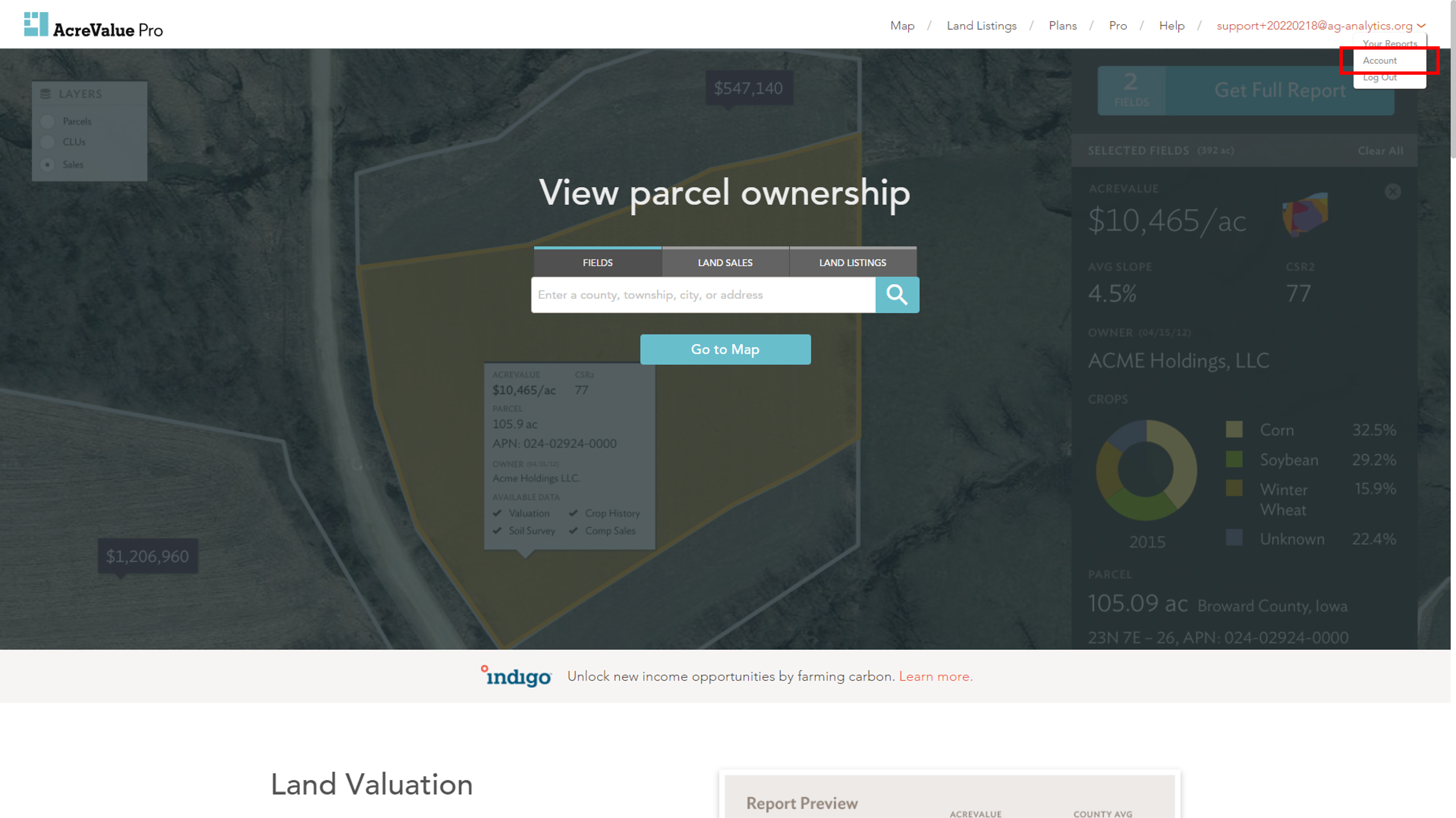Open the Map navigation link
This screenshot has height=818, width=1456.
tap(902, 26)
